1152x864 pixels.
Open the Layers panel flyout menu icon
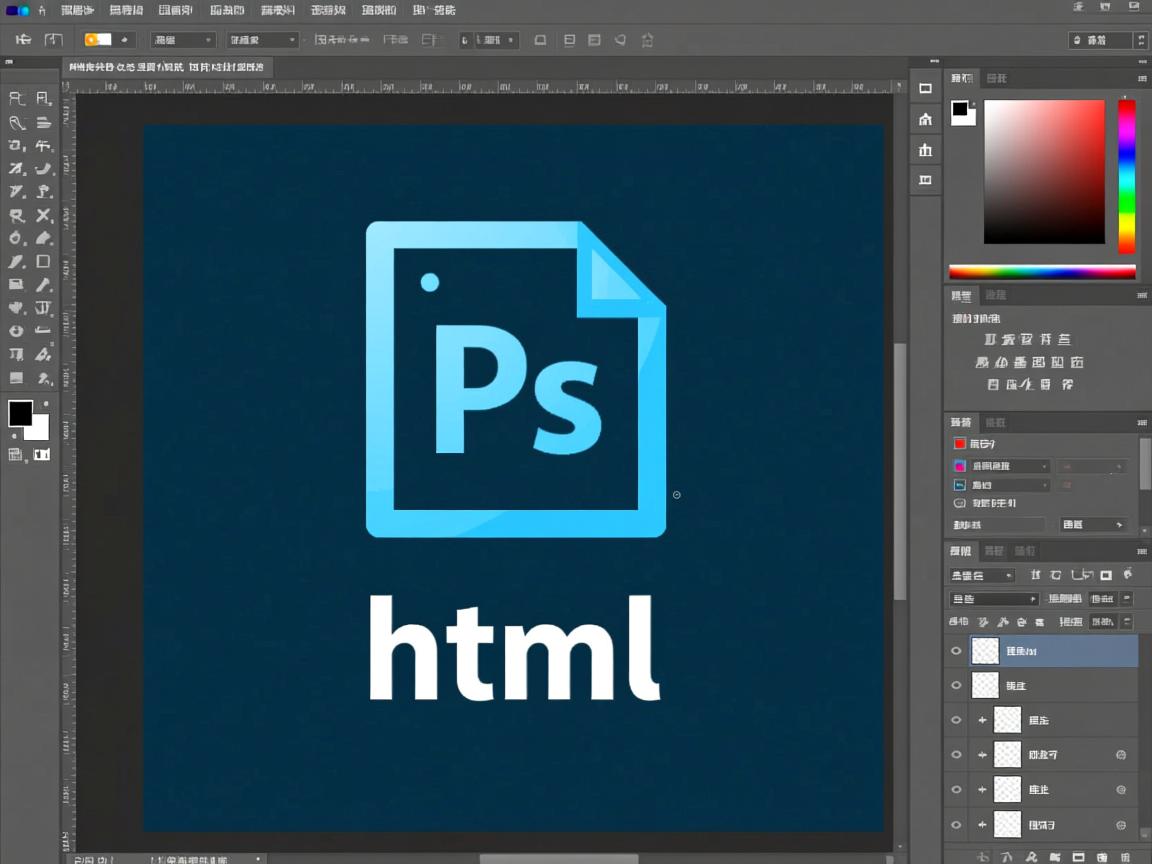pyautogui.click(x=1141, y=551)
